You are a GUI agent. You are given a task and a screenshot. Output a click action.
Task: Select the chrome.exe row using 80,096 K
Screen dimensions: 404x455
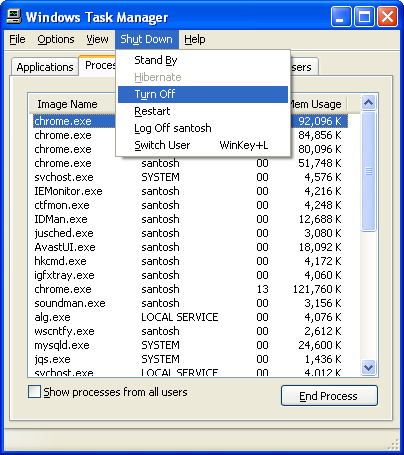point(190,149)
